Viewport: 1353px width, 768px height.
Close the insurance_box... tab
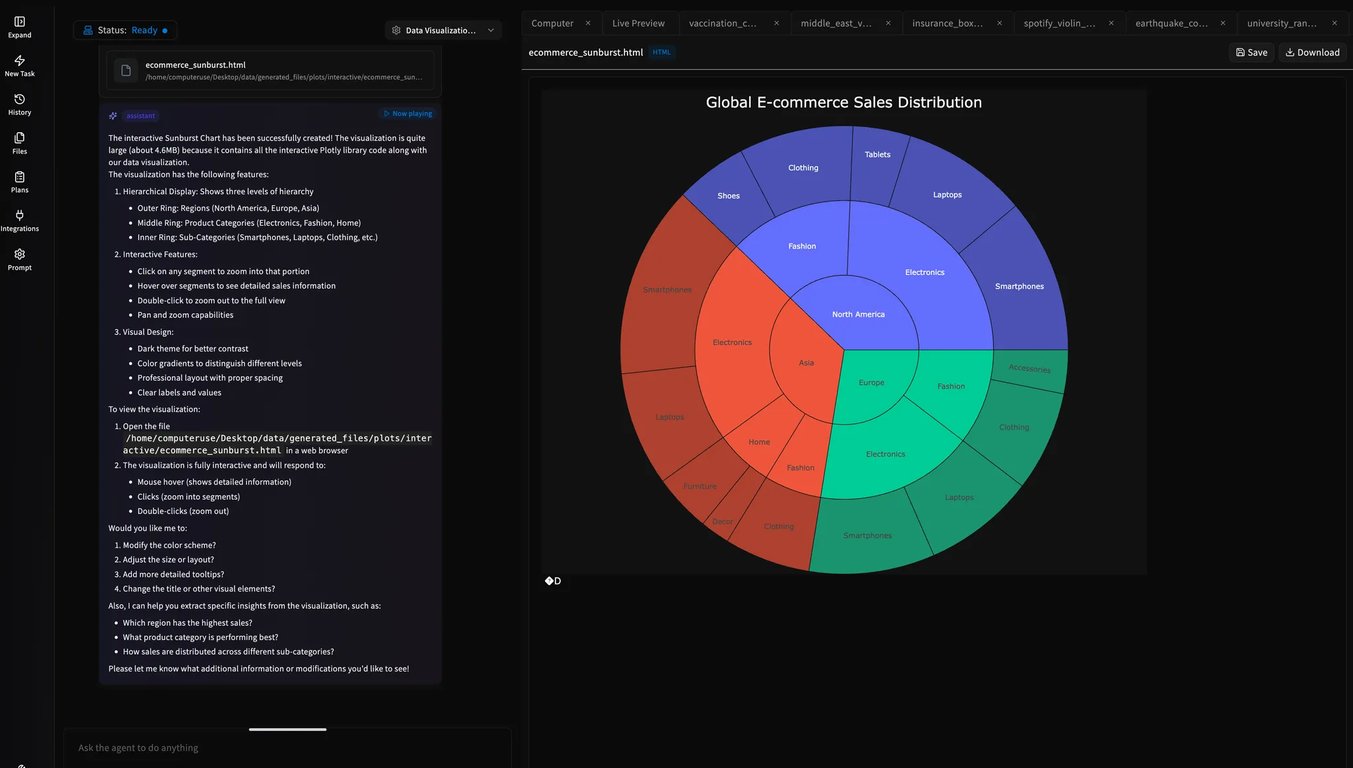[999, 23]
